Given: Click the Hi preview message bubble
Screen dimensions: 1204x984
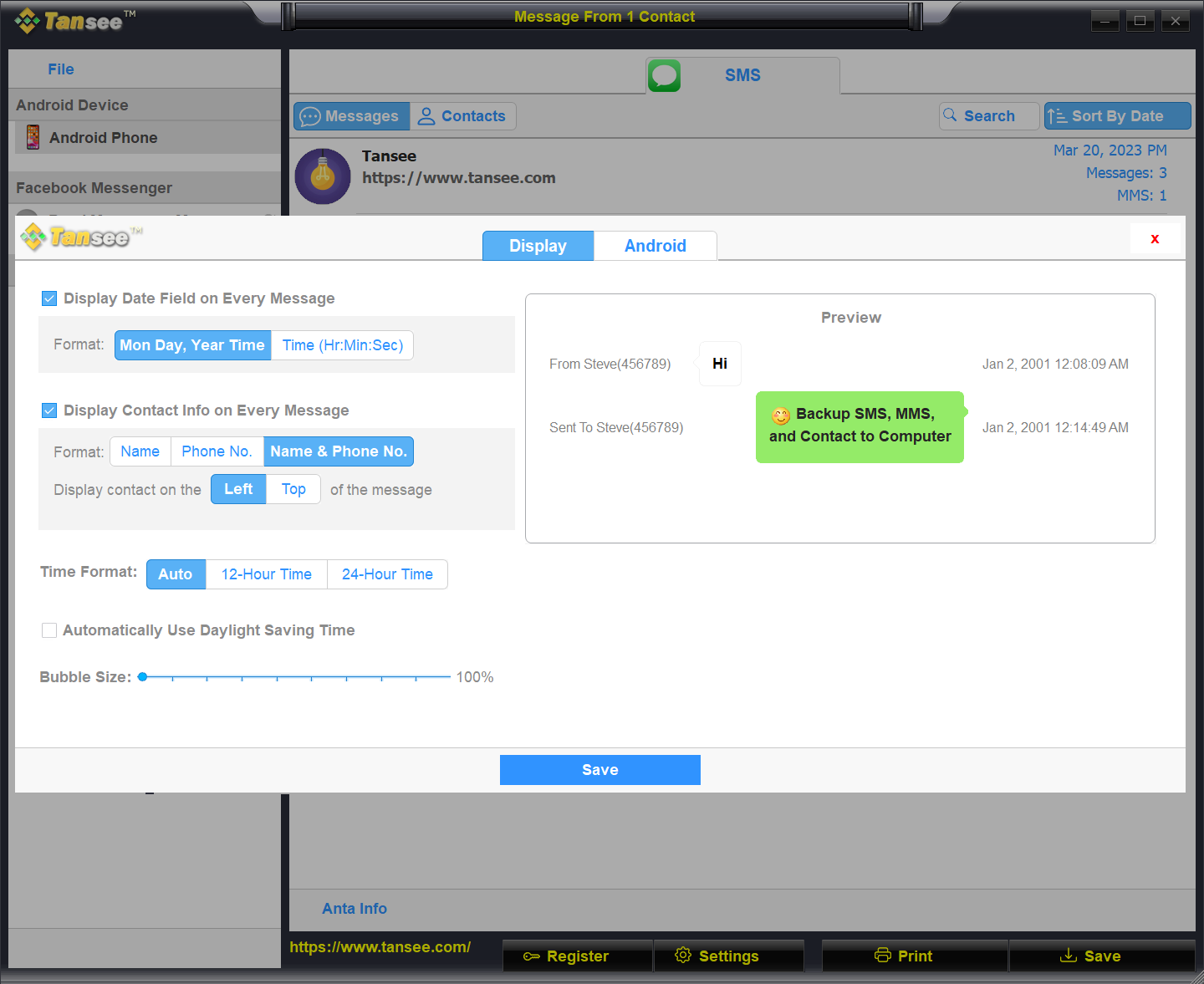Looking at the screenshot, I should (720, 364).
